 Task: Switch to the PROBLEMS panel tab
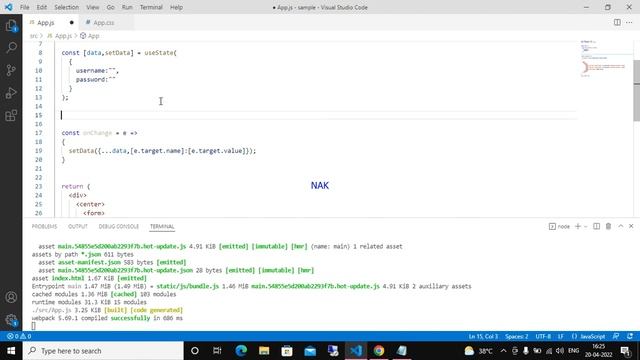pyautogui.click(x=44, y=227)
